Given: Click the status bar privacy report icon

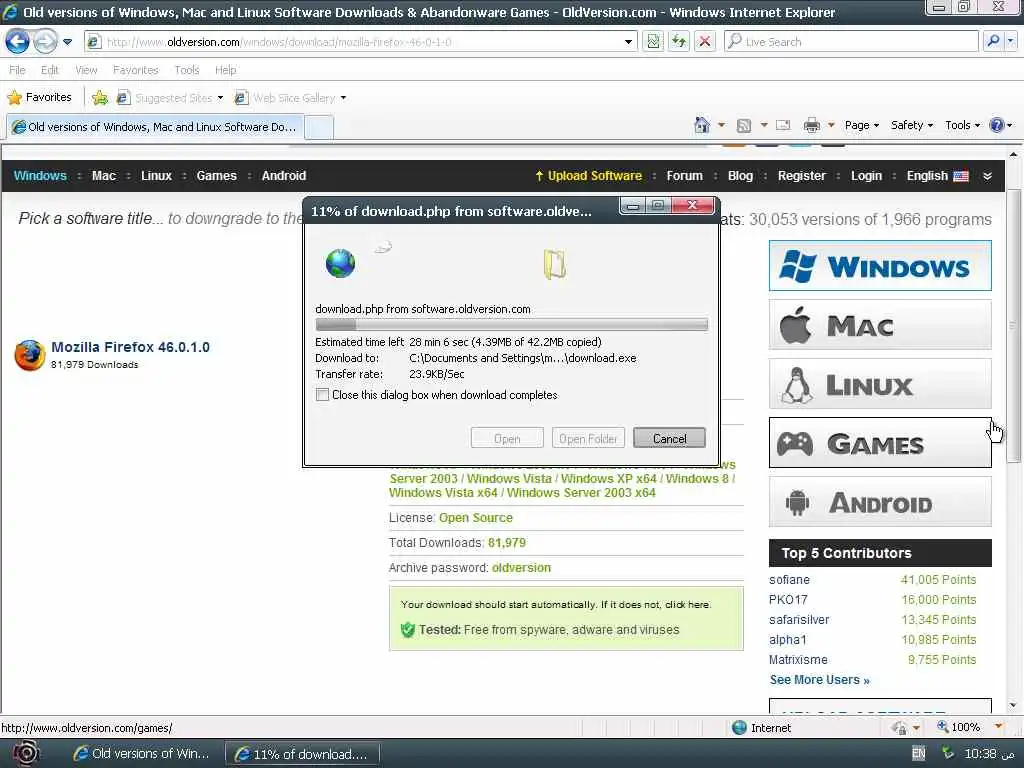Looking at the screenshot, I should point(900,728).
